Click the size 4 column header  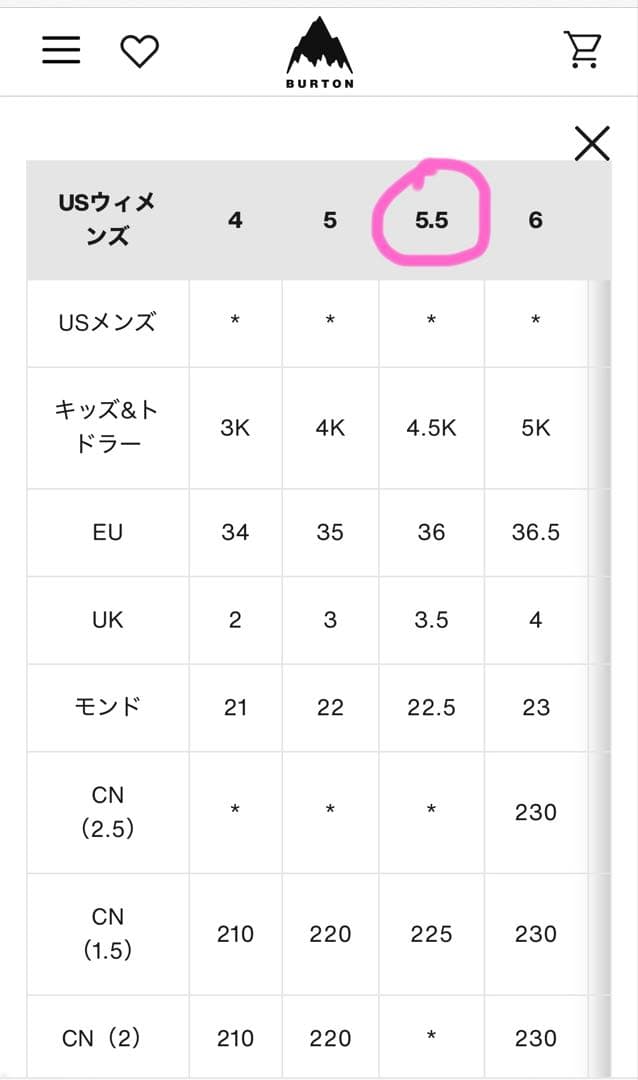coord(235,220)
